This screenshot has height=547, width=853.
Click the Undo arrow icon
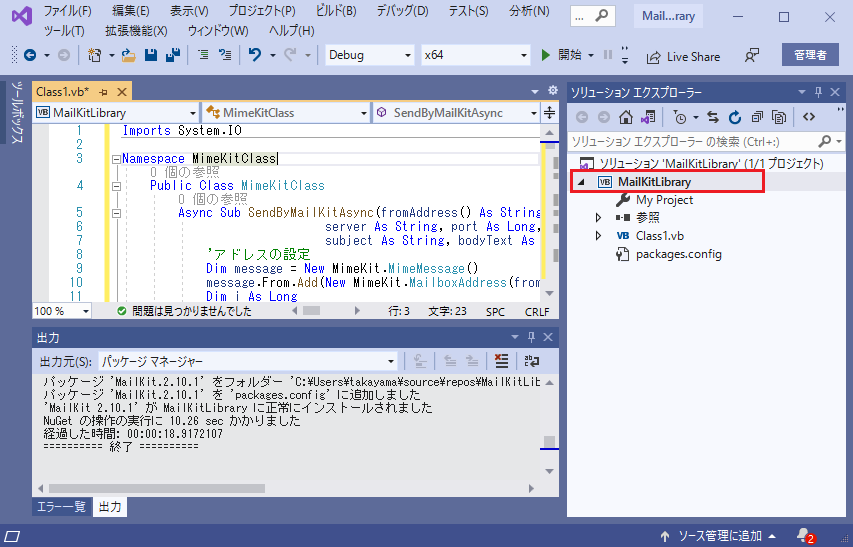click(x=255, y=55)
